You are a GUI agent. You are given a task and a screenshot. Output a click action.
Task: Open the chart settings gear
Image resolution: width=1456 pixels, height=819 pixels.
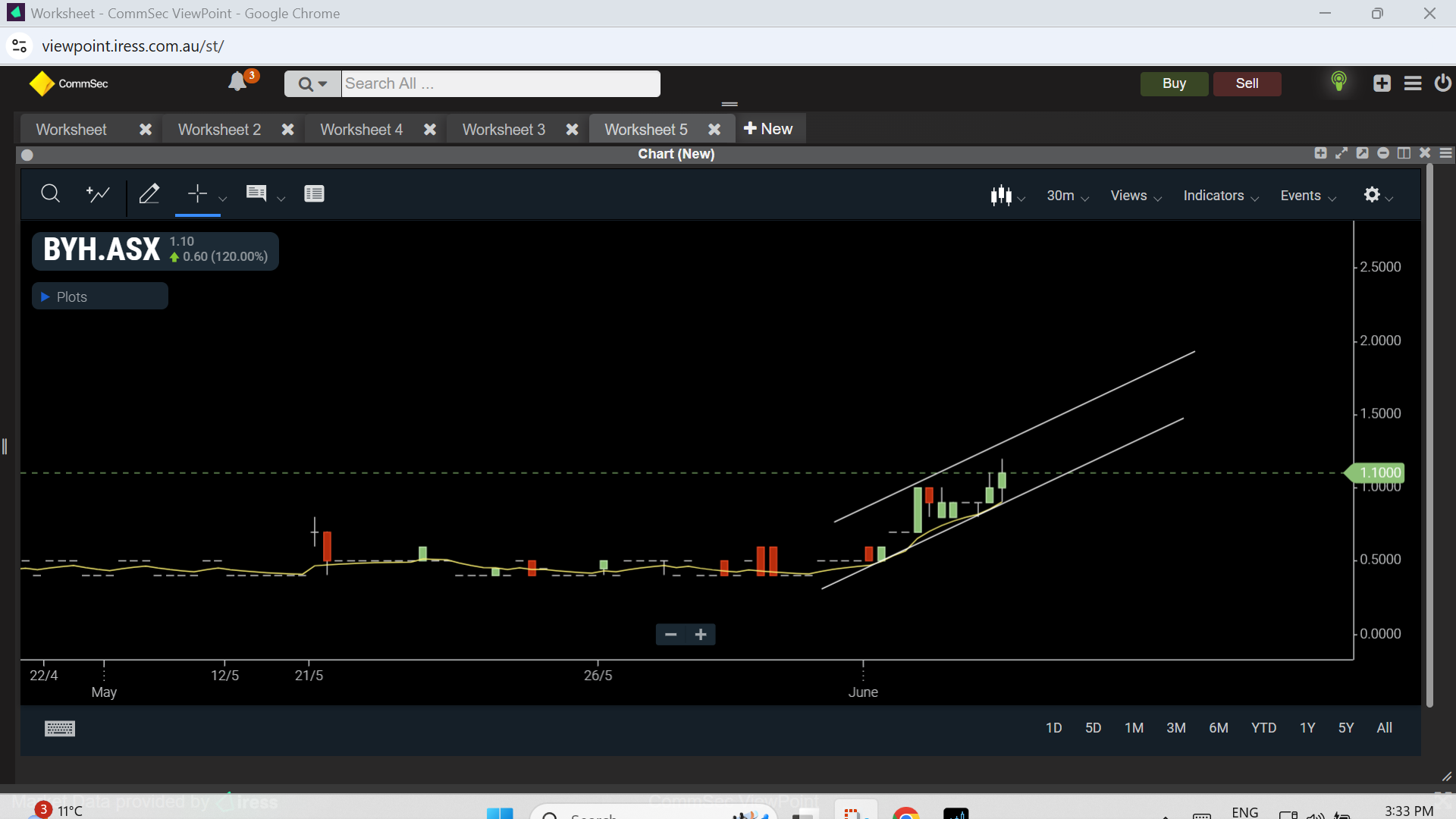click(1372, 195)
